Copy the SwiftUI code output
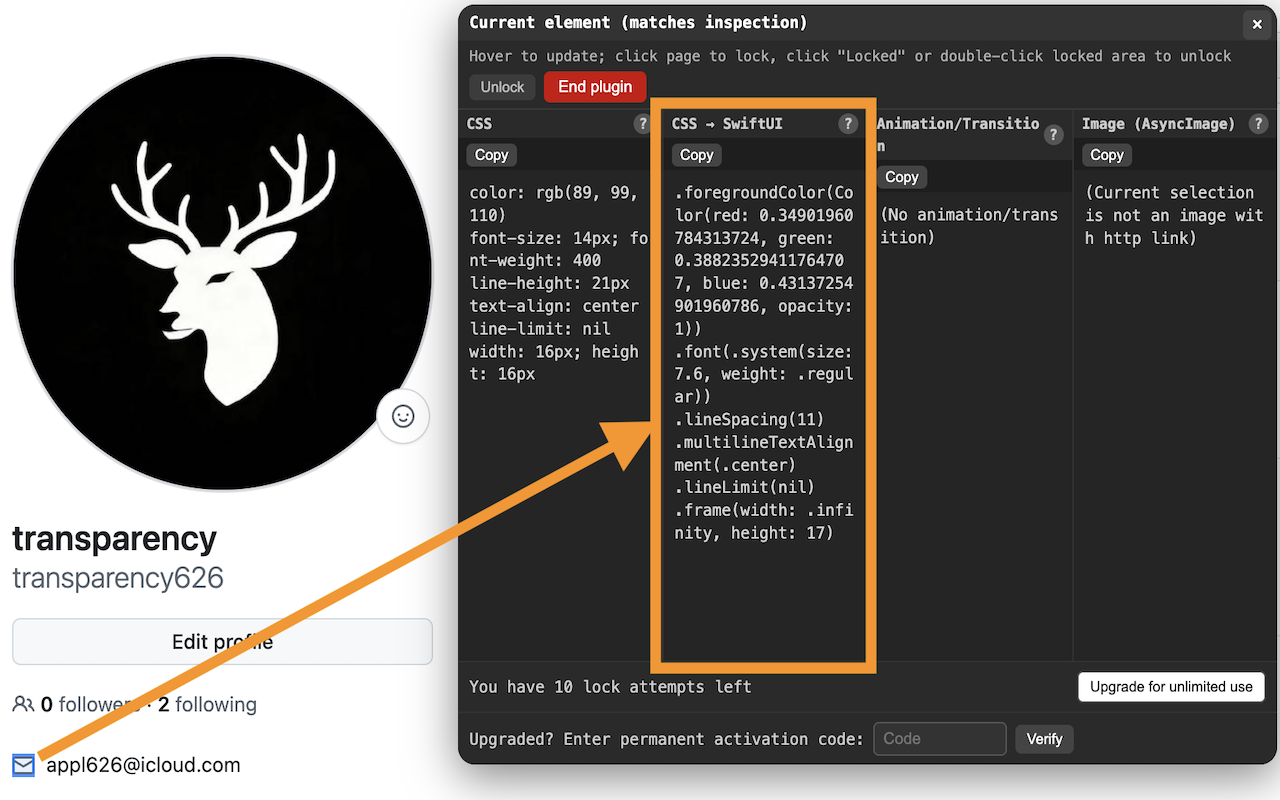Image resolution: width=1280 pixels, height=800 pixels. click(x=696, y=155)
